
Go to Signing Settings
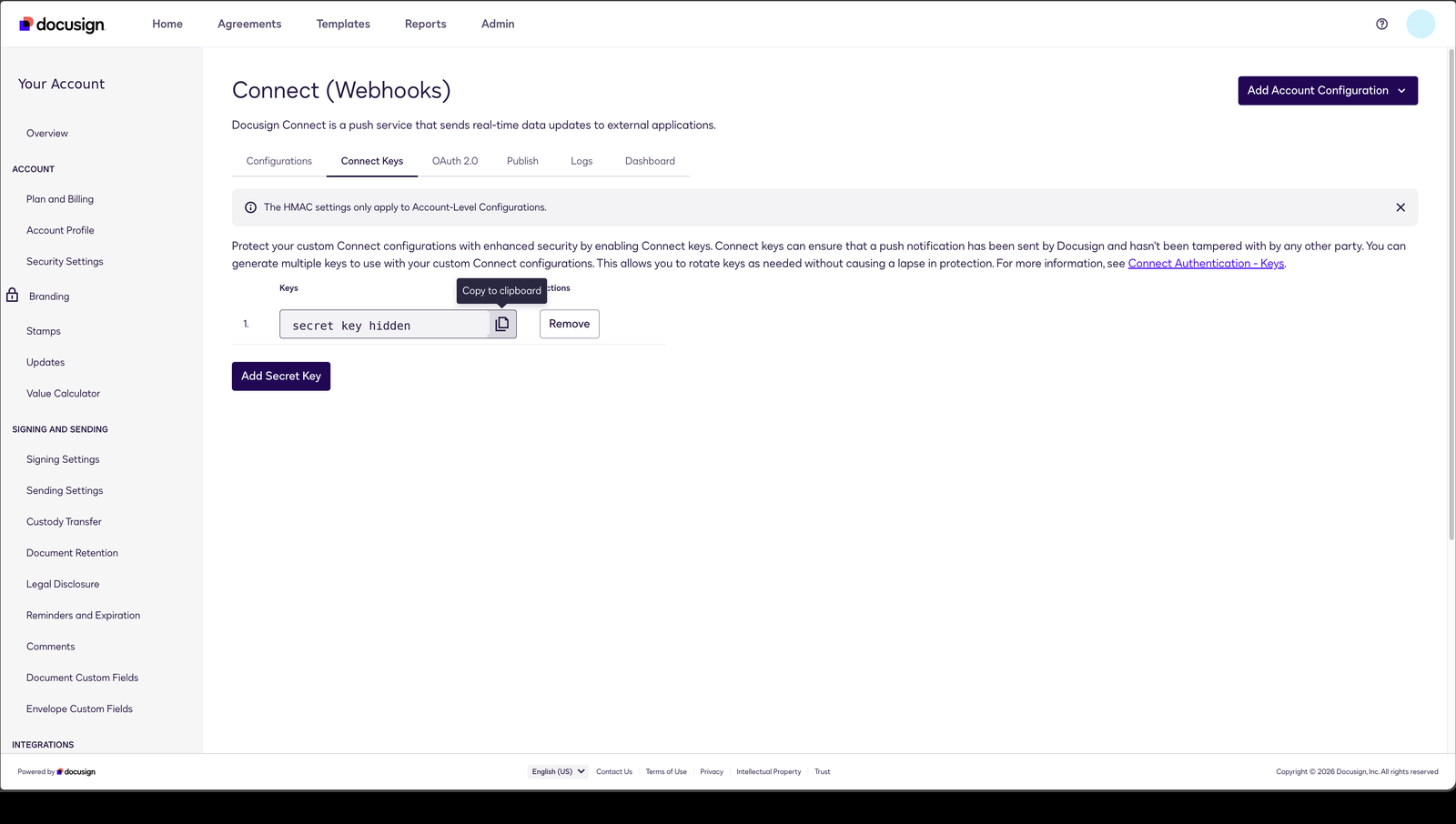[63, 460]
